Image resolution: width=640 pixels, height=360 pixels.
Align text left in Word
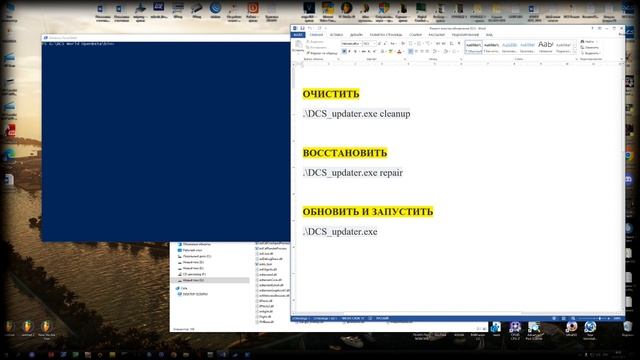coord(411,51)
